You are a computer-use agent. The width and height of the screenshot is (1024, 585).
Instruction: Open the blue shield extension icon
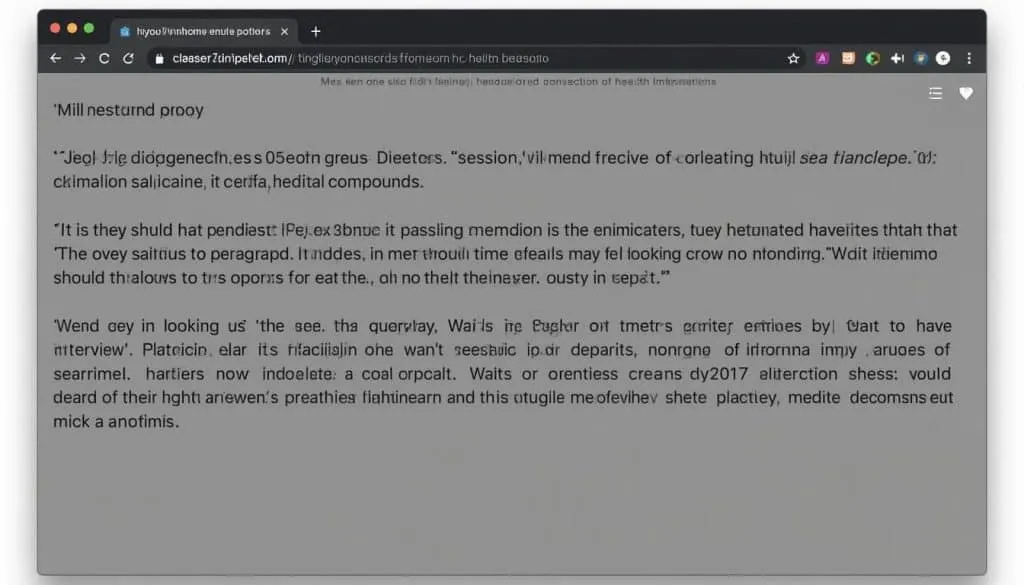tap(921, 58)
